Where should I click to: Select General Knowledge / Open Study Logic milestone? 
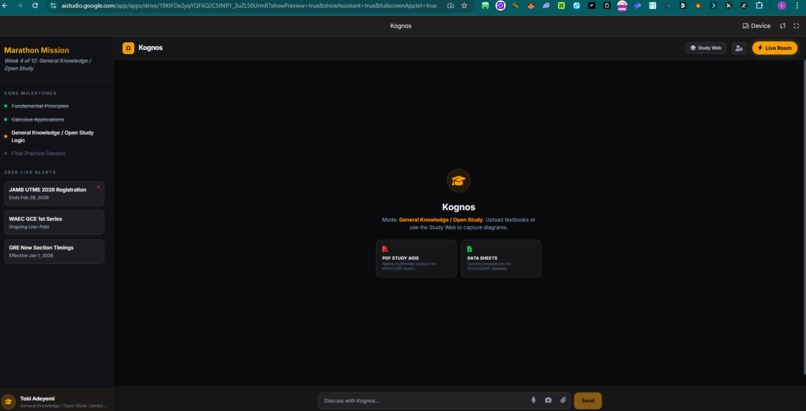pos(52,136)
